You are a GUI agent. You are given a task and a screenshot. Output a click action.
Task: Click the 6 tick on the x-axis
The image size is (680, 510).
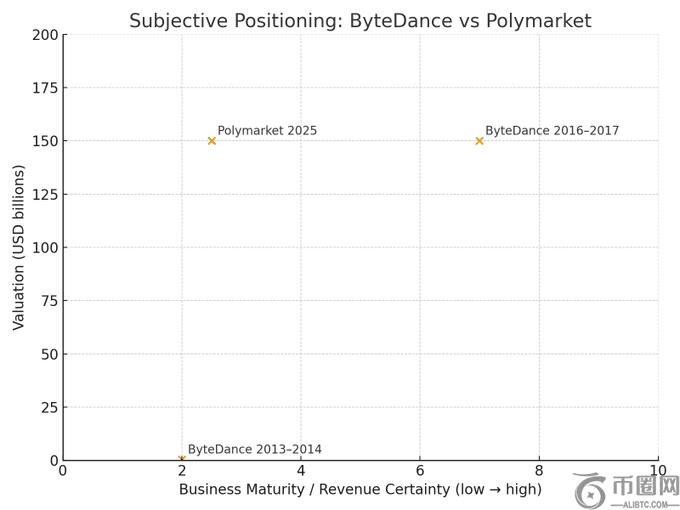[x=420, y=470]
